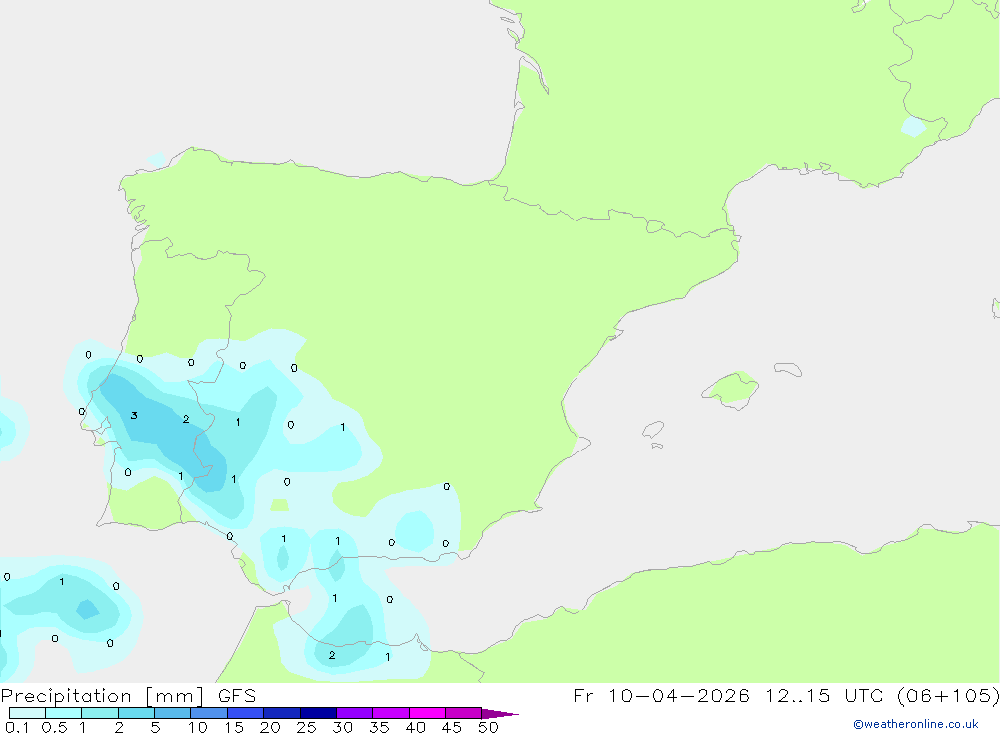Viewport: 1000px width, 733px height.
Task: Click the legend swatch between 0.5 and 1
Action: coord(64,713)
